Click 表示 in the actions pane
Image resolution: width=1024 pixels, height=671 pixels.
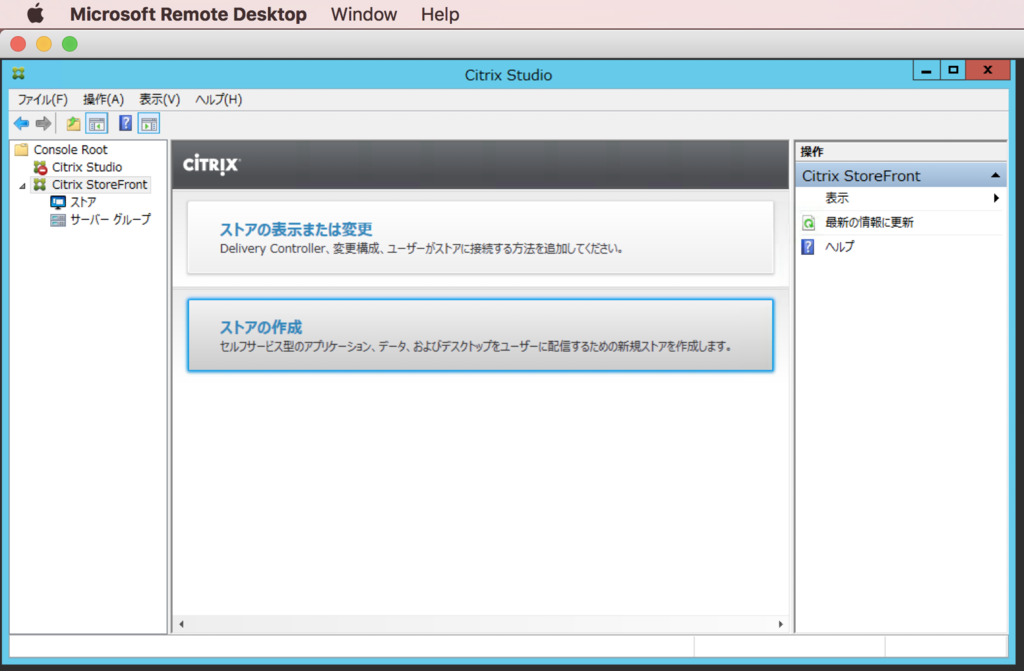(x=837, y=198)
